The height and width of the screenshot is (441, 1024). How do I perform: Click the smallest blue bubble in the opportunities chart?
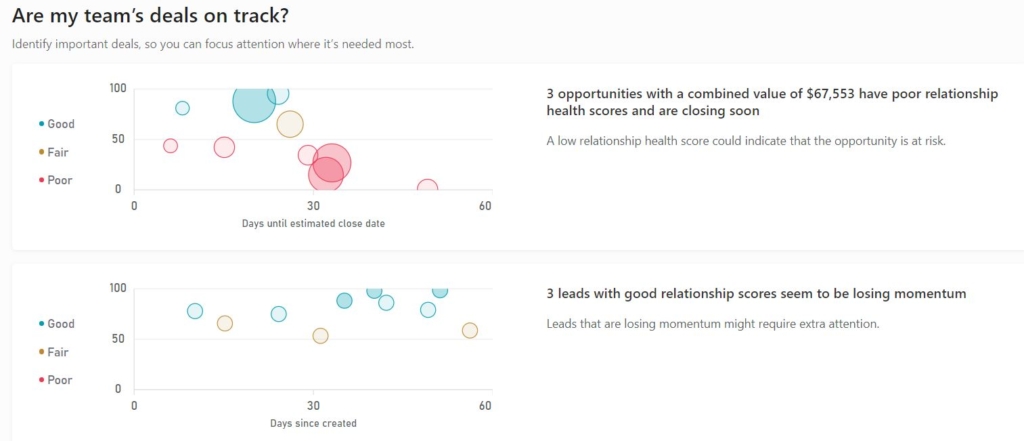click(182, 108)
